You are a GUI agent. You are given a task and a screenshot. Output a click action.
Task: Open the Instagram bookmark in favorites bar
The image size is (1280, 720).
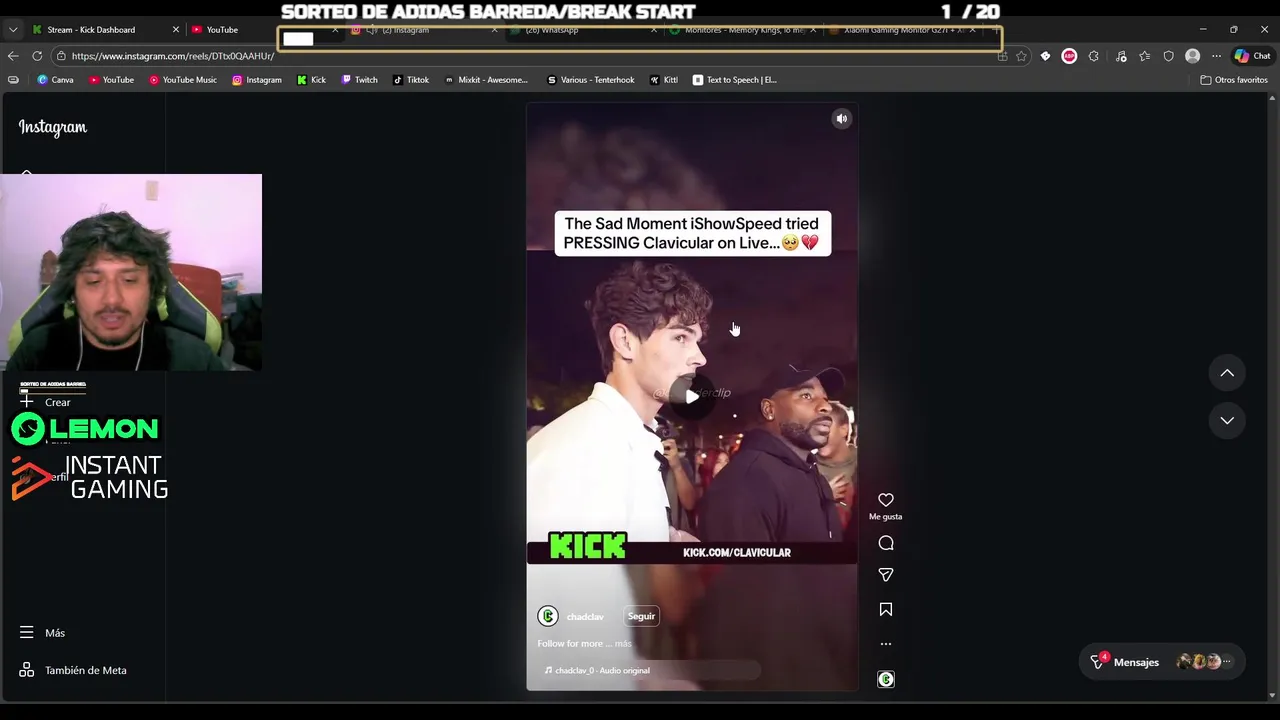(257, 80)
